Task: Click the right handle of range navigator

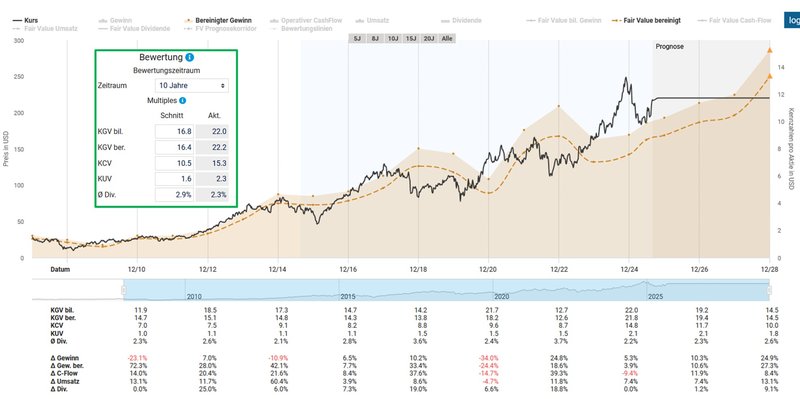Action: pos(769,290)
